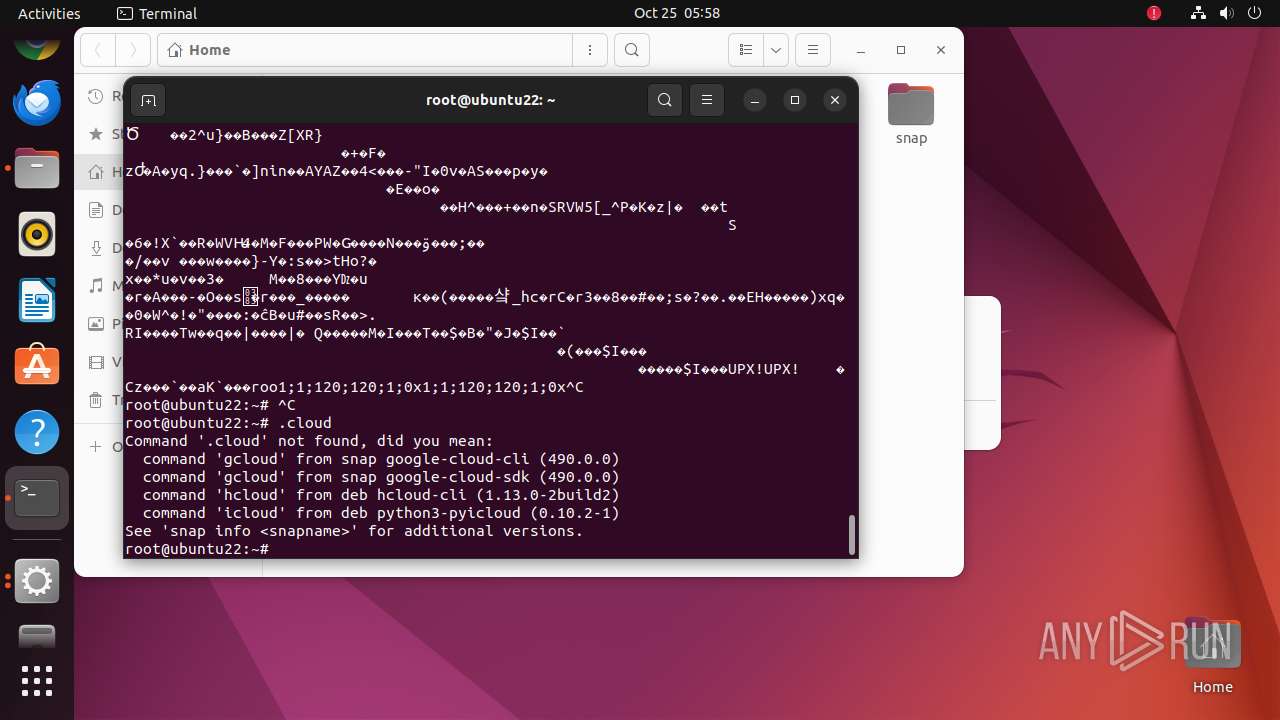The image size is (1280, 720).
Task: Launch Thunderbird Mail from dock
Action: tap(37, 103)
